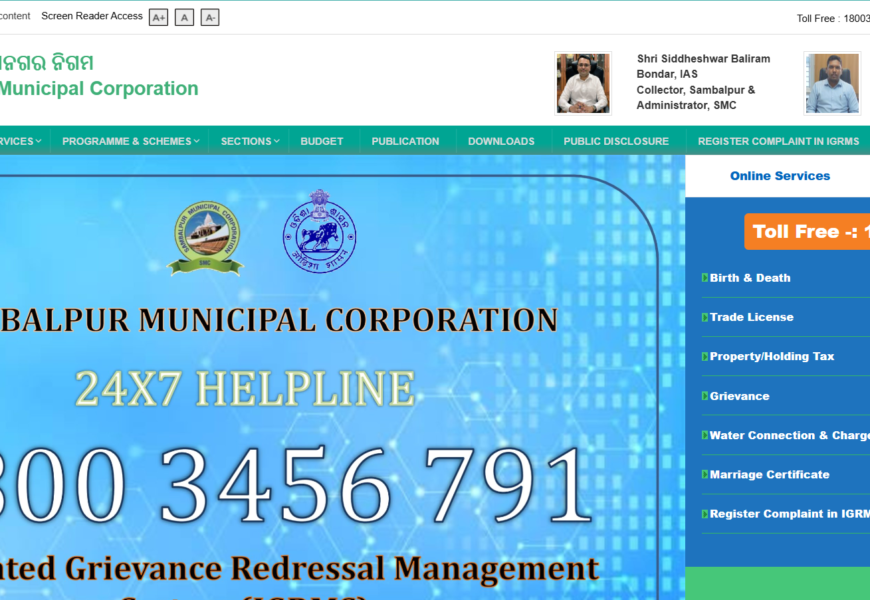Screen dimensions: 870x600
Task: Open Property/Holding Tax service link
Action: [772, 356]
